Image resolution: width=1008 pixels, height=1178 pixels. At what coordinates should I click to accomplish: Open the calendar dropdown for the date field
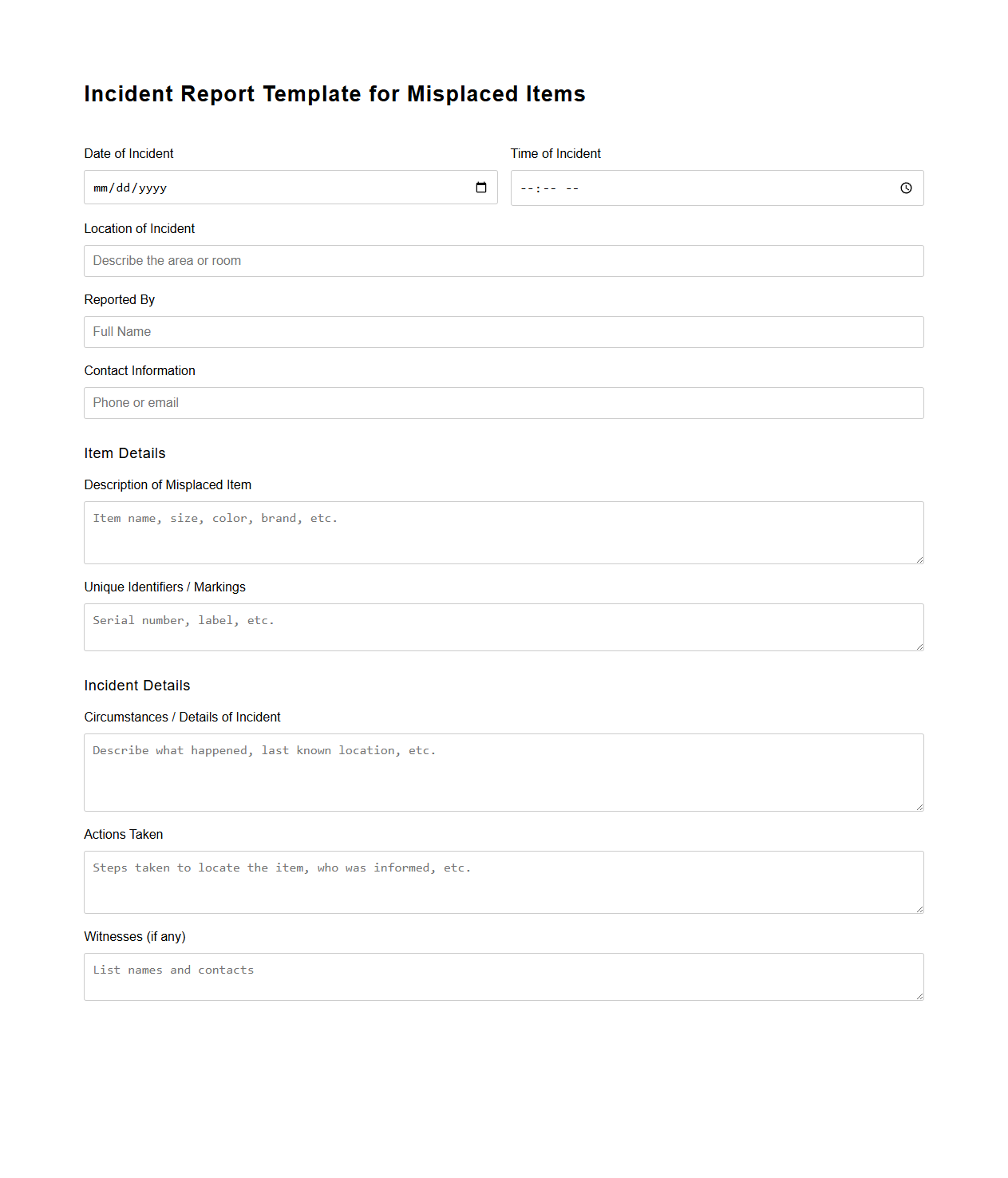[481, 188]
